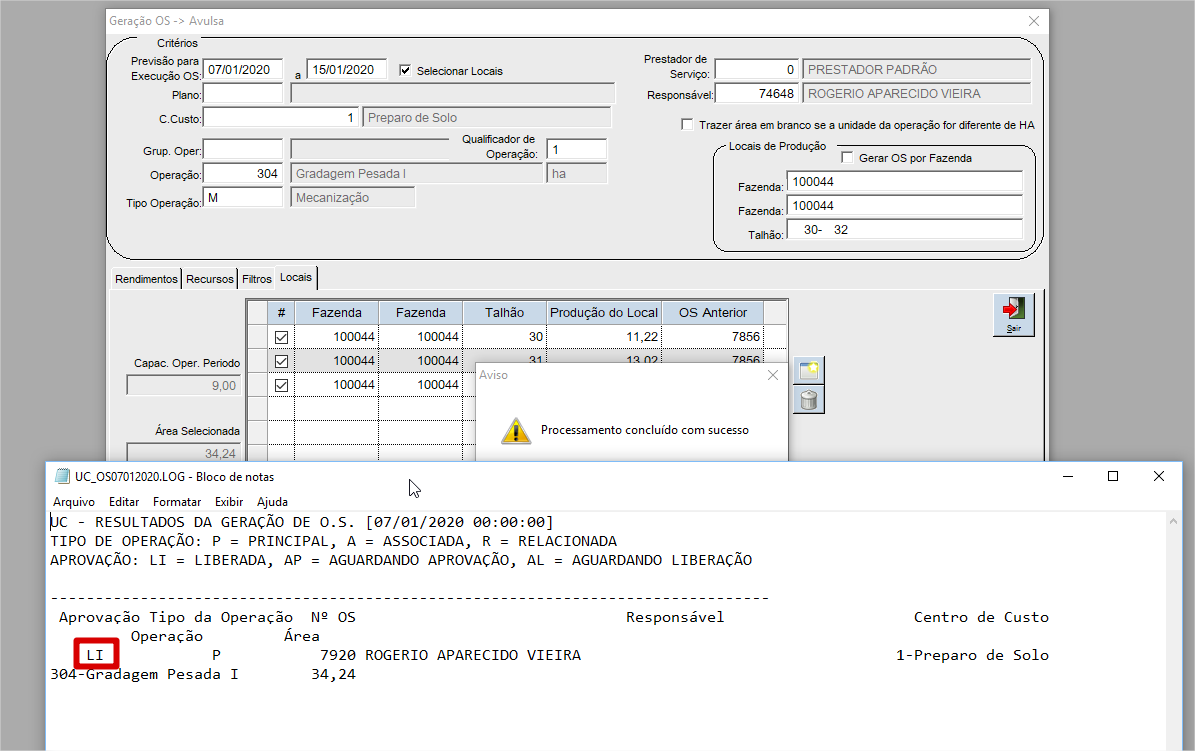This screenshot has height=751, width=1195.
Task: Click the Processamento concluído com sucesso message
Action: pos(645,430)
